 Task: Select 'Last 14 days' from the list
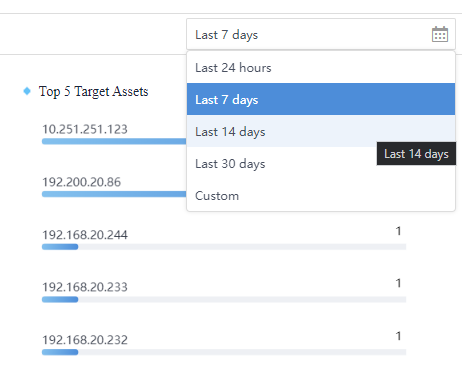coord(321,131)
